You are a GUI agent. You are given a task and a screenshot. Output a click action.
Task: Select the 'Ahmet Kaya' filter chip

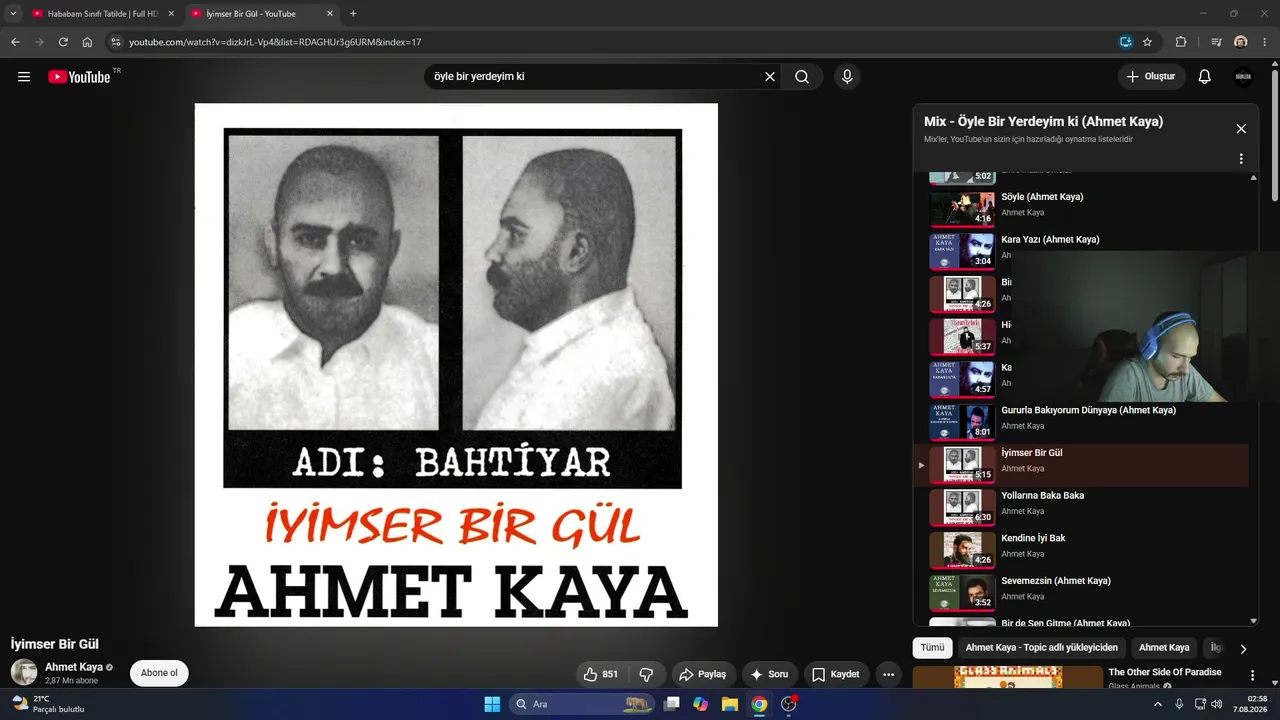1164,648
